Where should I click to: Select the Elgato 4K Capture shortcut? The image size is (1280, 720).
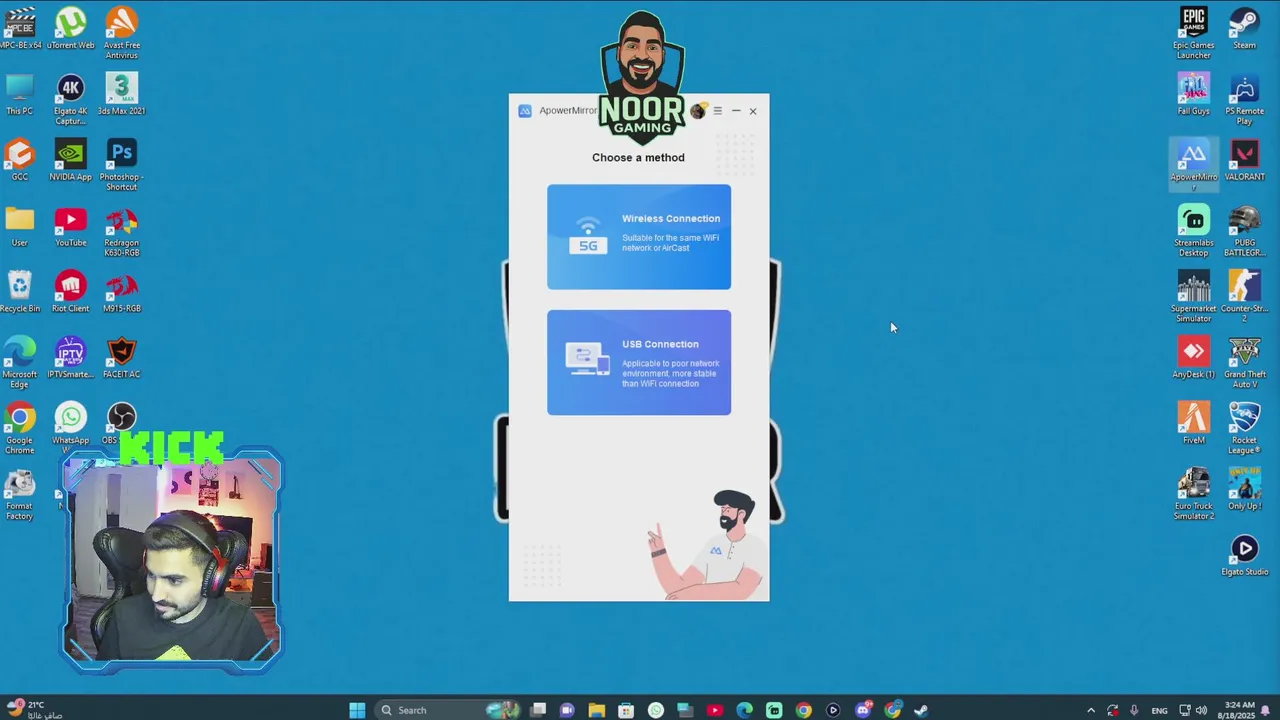(70, 99)
